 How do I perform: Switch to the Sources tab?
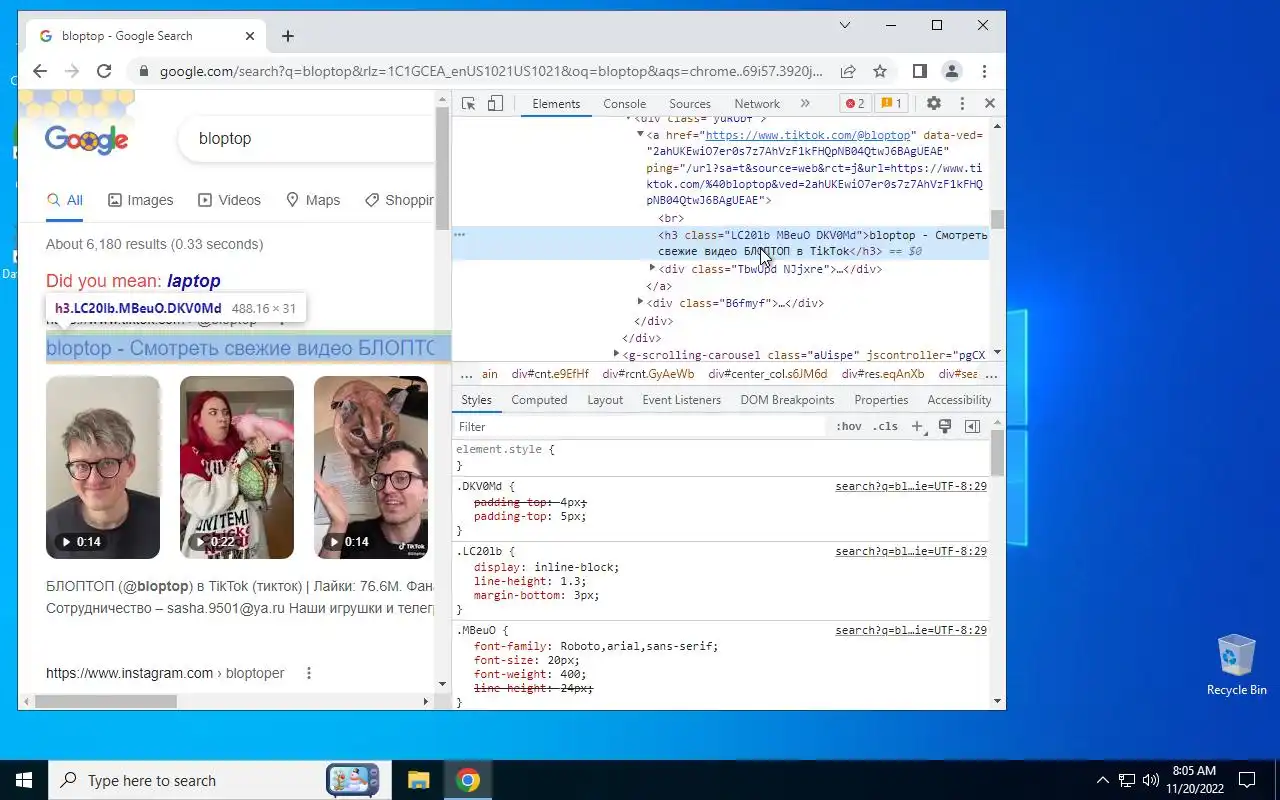tap(690, 103)
